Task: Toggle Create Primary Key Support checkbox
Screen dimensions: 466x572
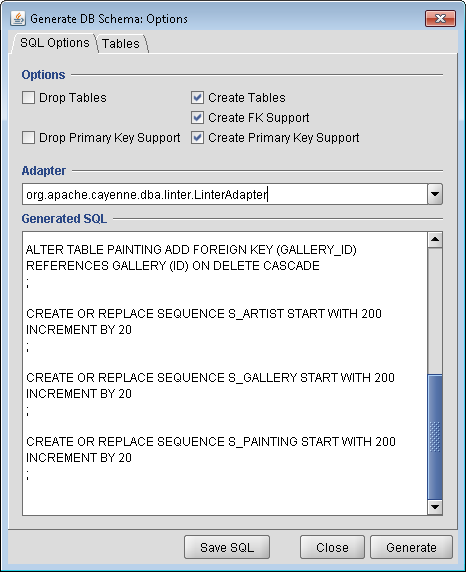Action: (x=197, y=138)
